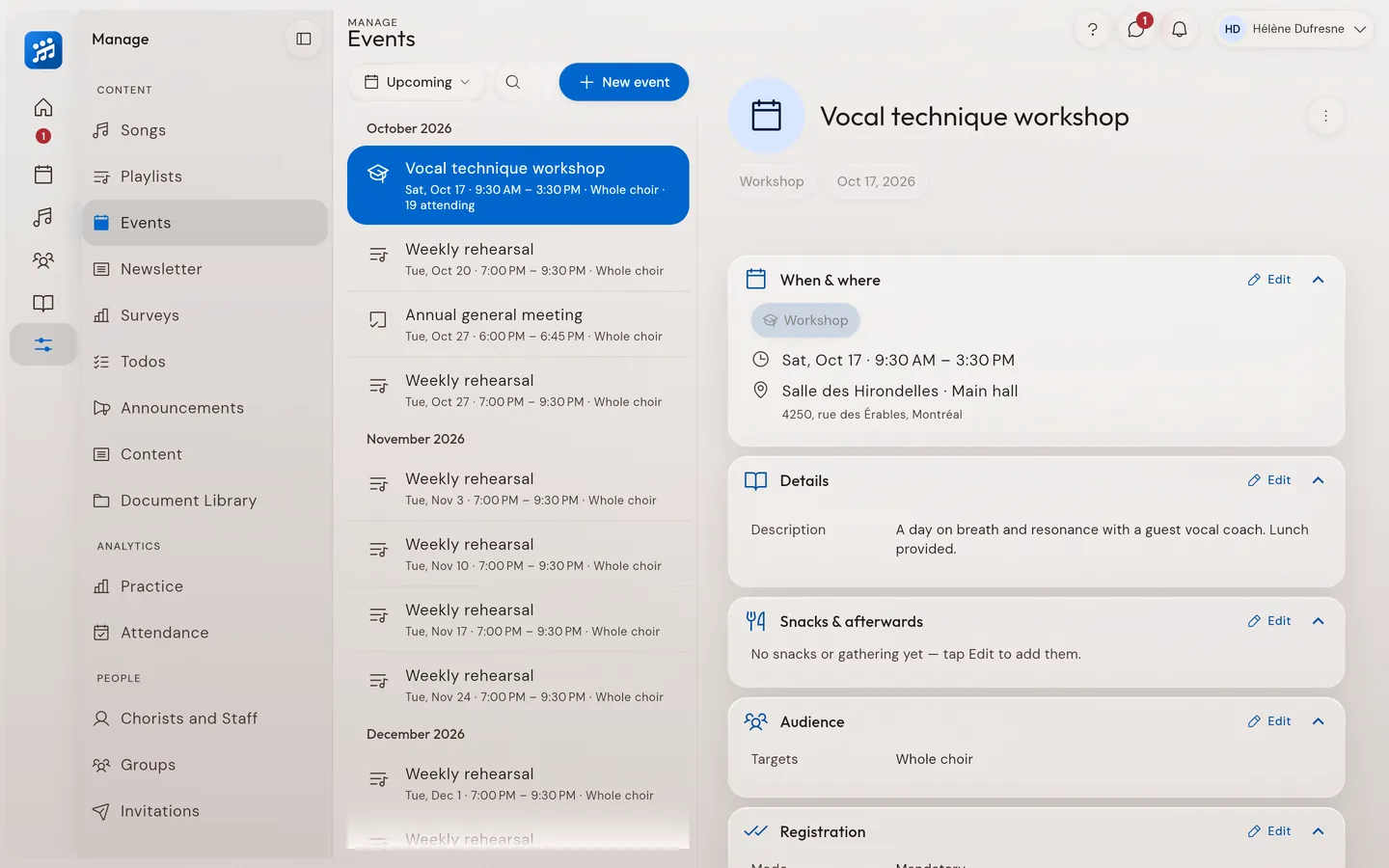This screenshot has width=1389, height=868.
Task: Open the help question mark icon
Action: (x=1092, y=29)
